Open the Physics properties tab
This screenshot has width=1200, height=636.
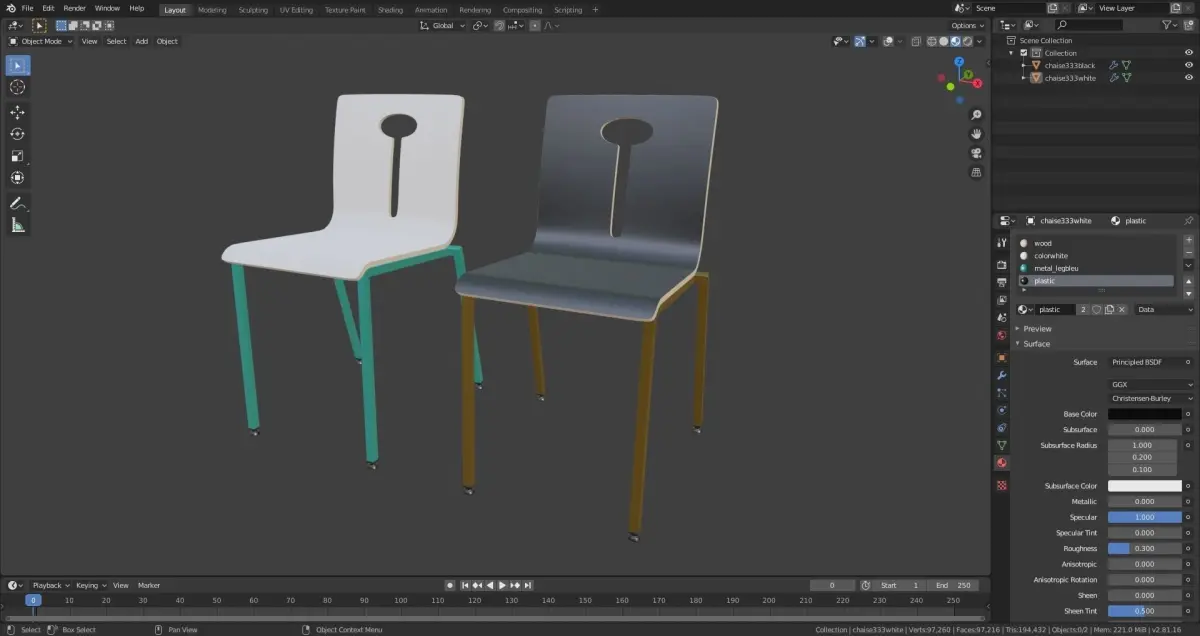[1001, 410]
